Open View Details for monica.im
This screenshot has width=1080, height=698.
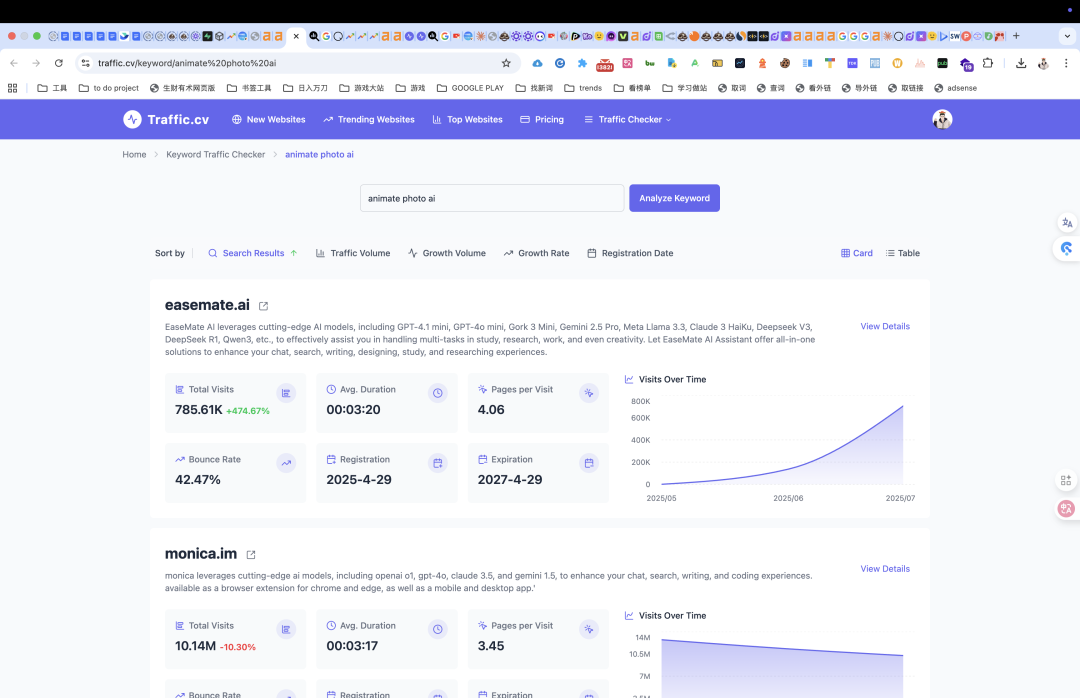885,568
